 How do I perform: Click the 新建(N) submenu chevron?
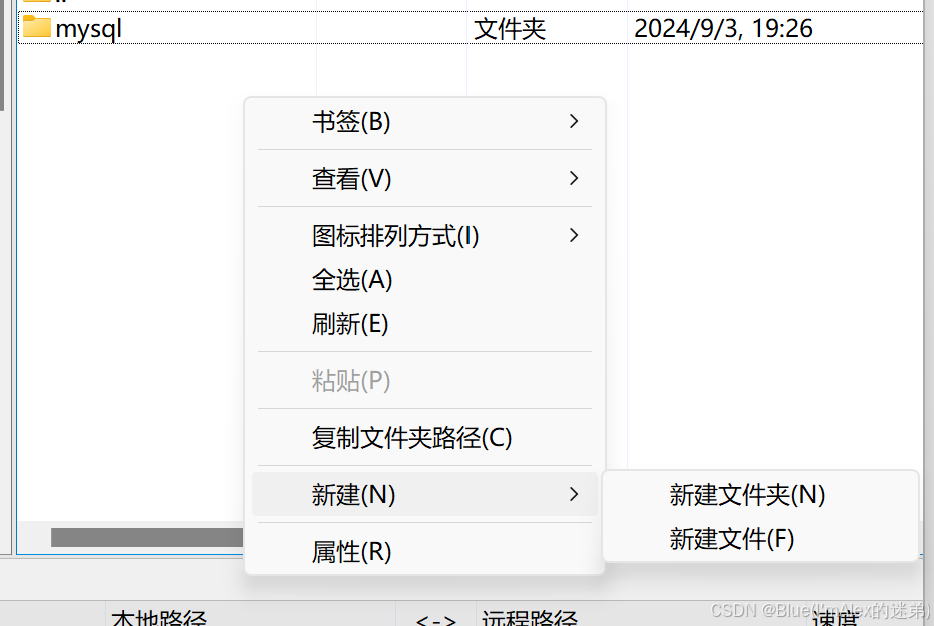click(574, 494)
